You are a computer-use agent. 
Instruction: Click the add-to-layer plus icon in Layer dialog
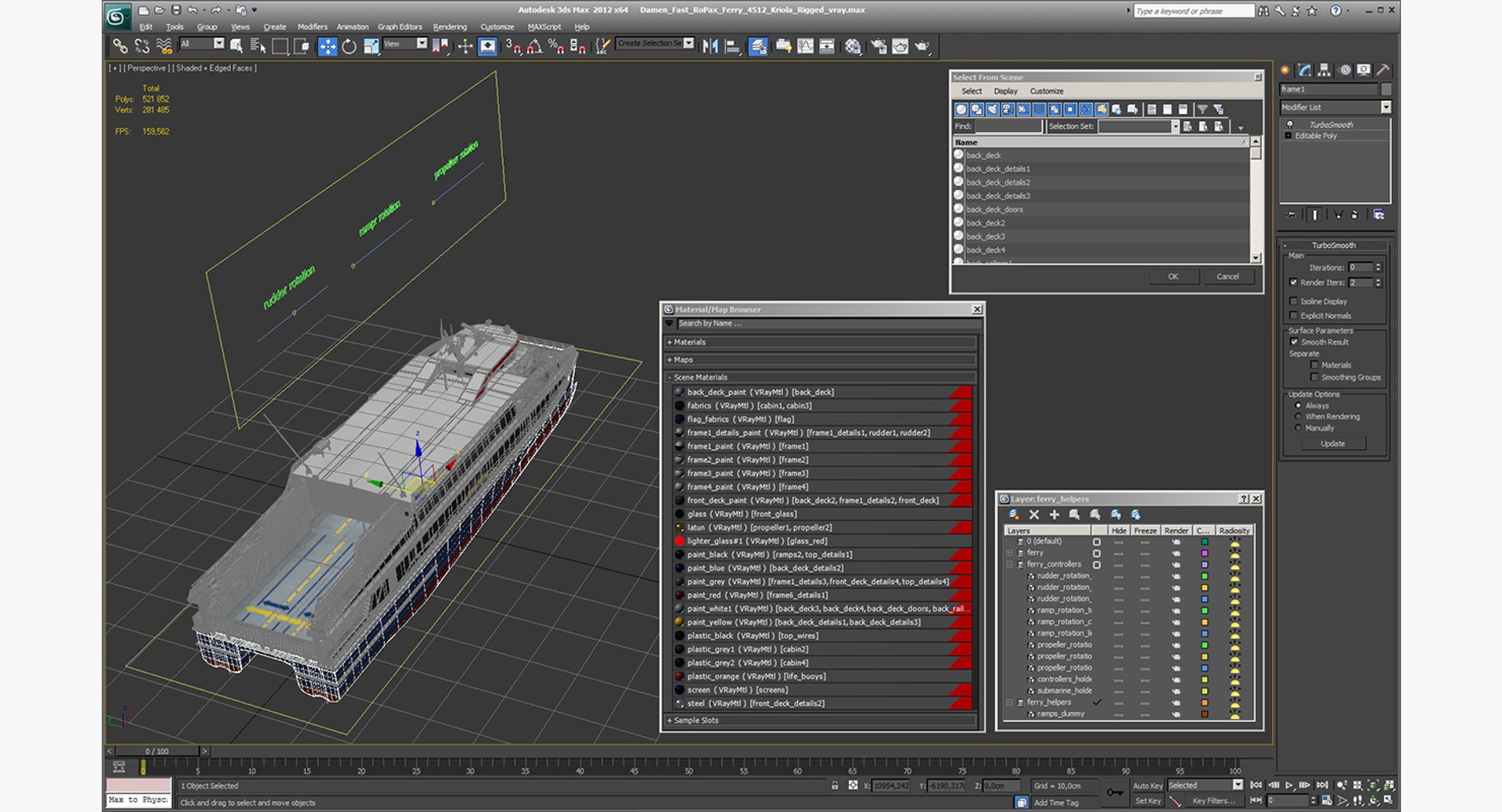point(1054,515)
